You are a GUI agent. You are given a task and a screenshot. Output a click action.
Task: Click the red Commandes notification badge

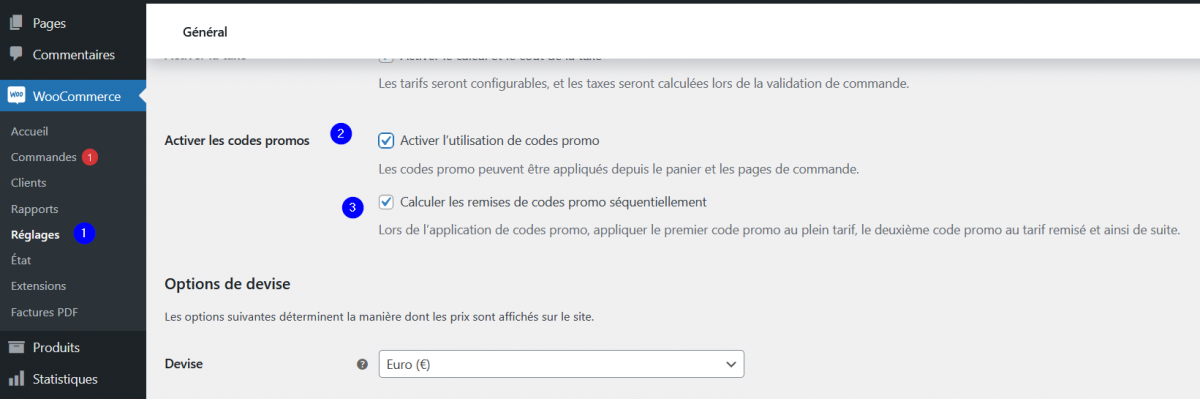pos(90,157)
